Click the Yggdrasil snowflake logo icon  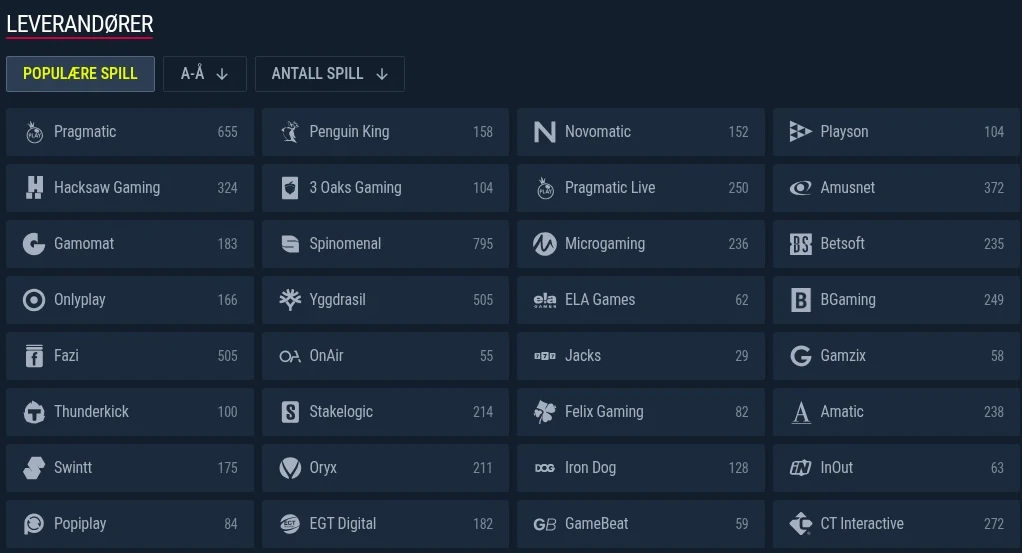point(289,300)
